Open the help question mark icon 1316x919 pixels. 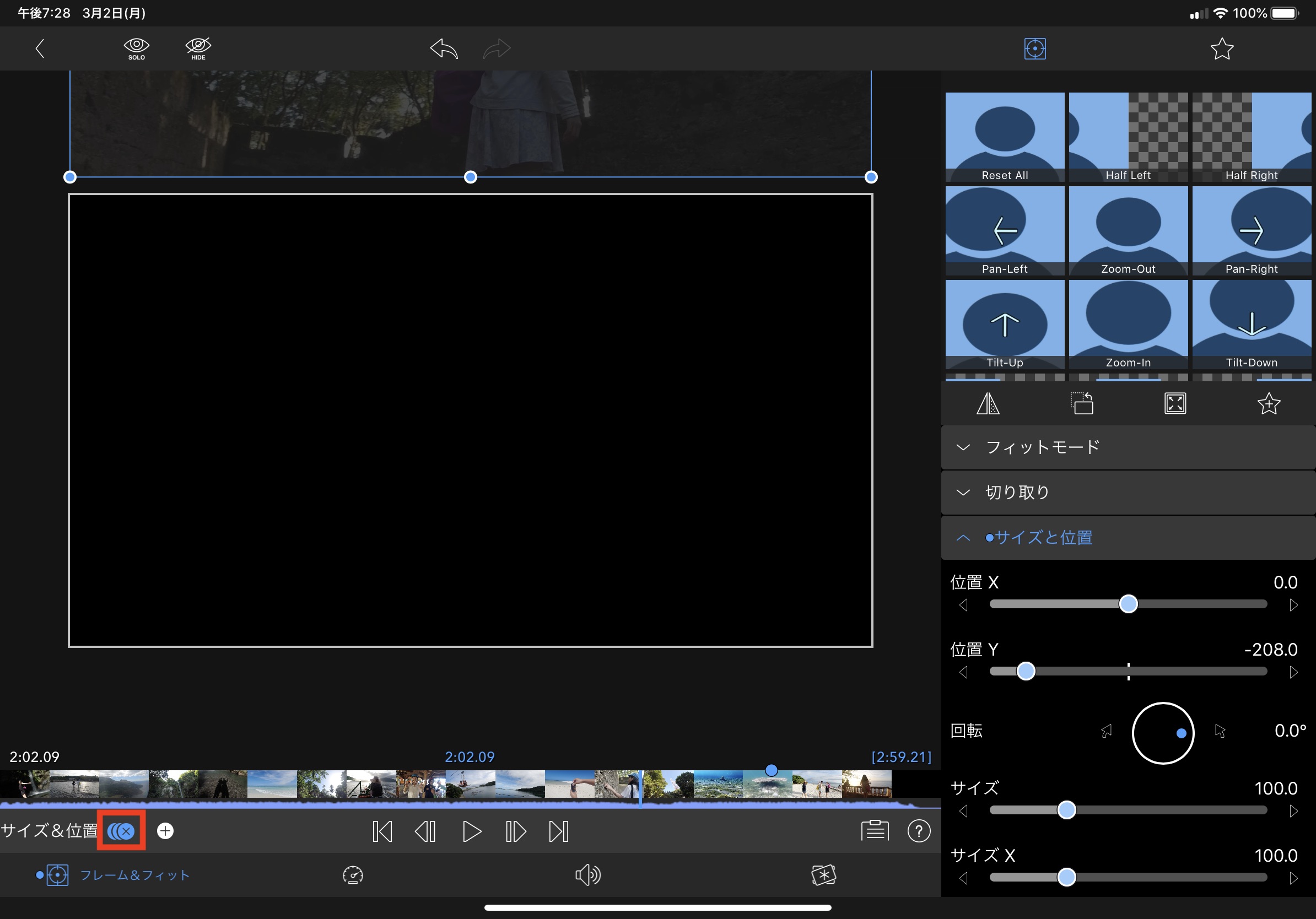point(918,831)
